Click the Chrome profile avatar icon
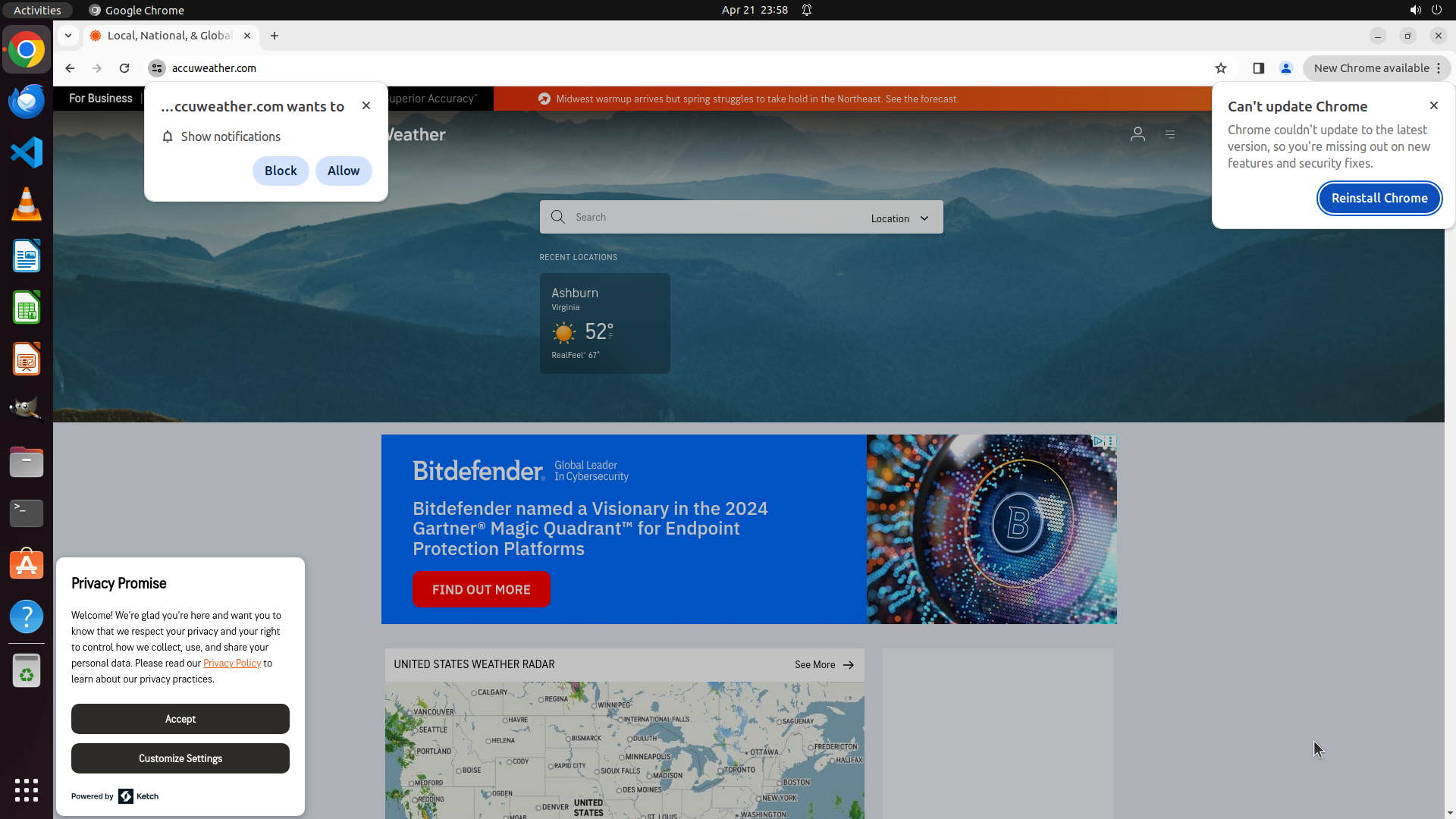1456x819 pixels. point(1286,68)
